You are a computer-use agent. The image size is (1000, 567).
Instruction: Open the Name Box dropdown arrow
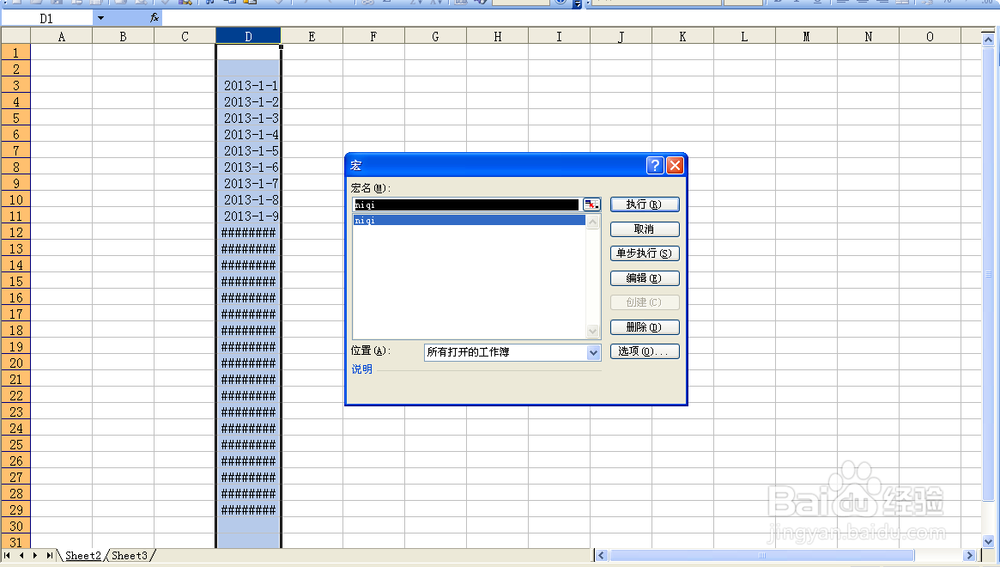point(101,18)
